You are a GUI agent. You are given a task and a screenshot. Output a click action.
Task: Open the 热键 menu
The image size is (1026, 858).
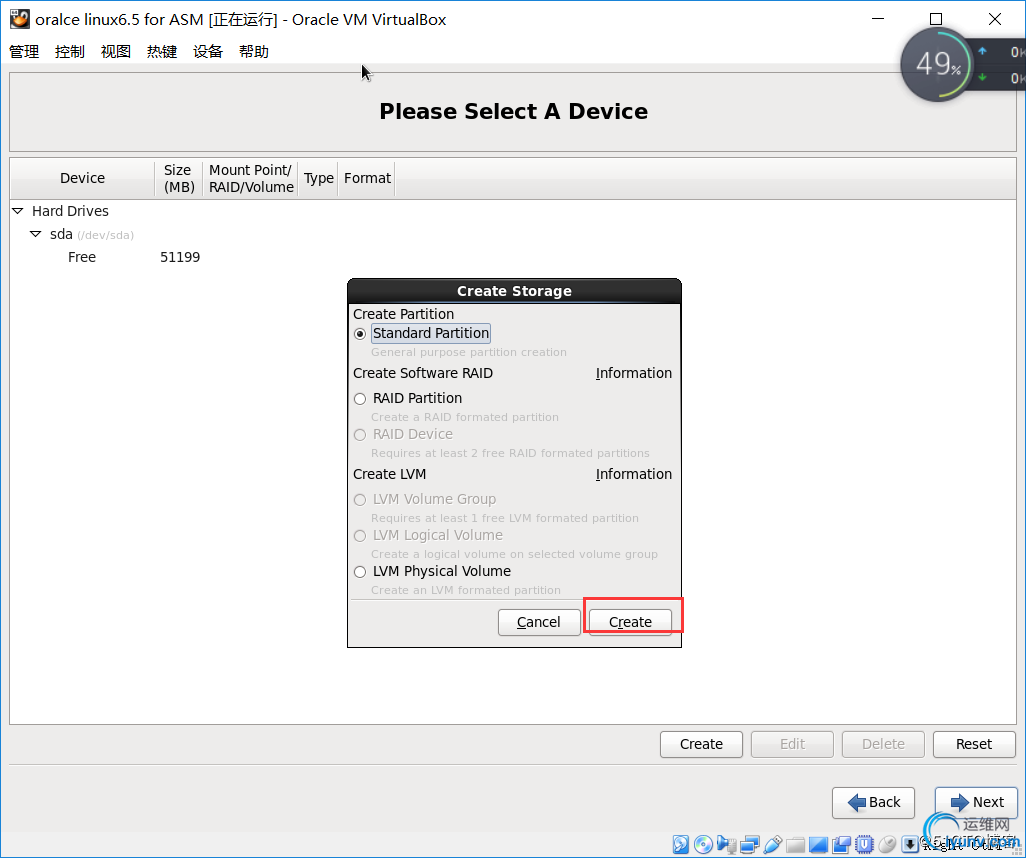click(x=162, y=52)
